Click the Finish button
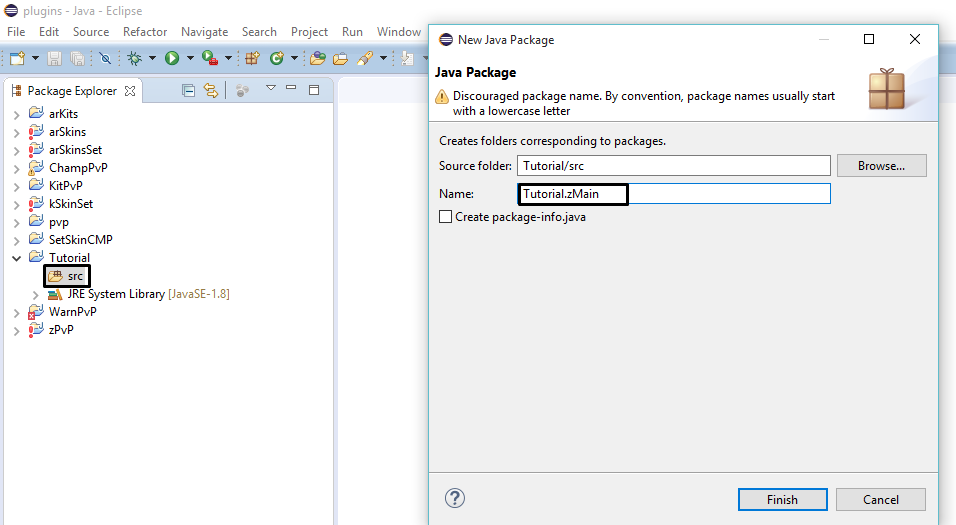 coord(782,500)
